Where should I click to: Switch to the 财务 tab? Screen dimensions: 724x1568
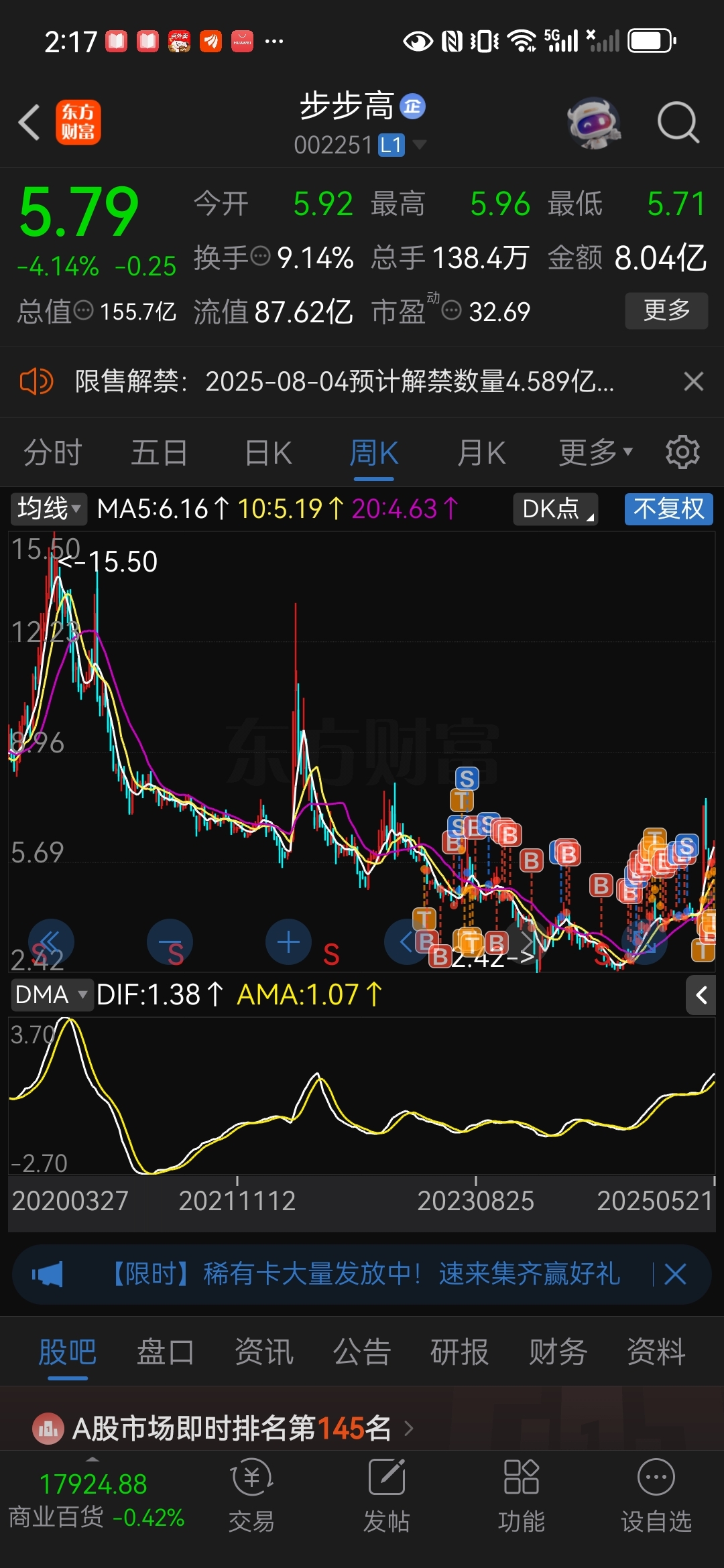(558, 1352)
